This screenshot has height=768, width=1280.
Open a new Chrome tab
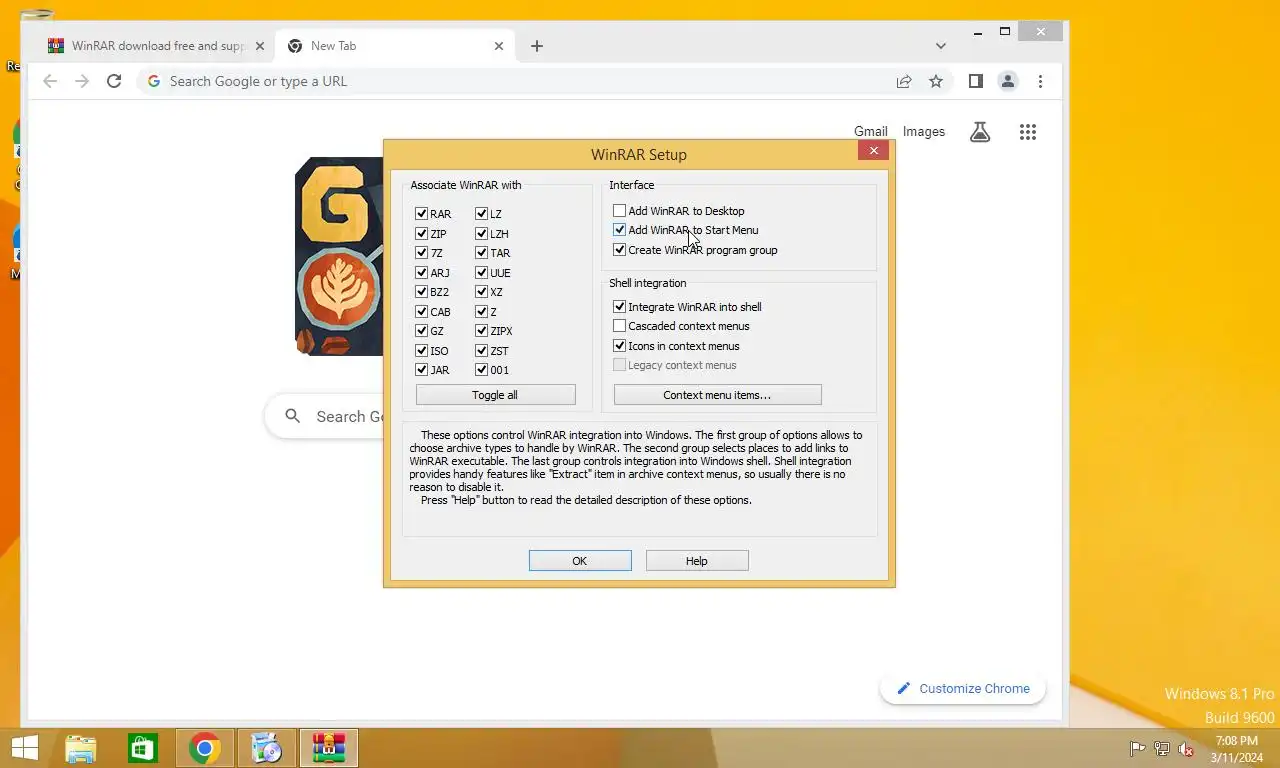(537, 46)
